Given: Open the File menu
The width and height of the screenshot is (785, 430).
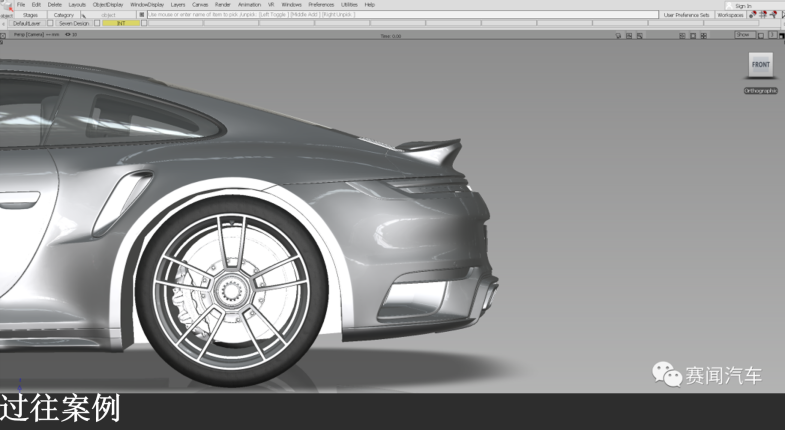Looking at the screenshot, I should click(x=21, y=5).
